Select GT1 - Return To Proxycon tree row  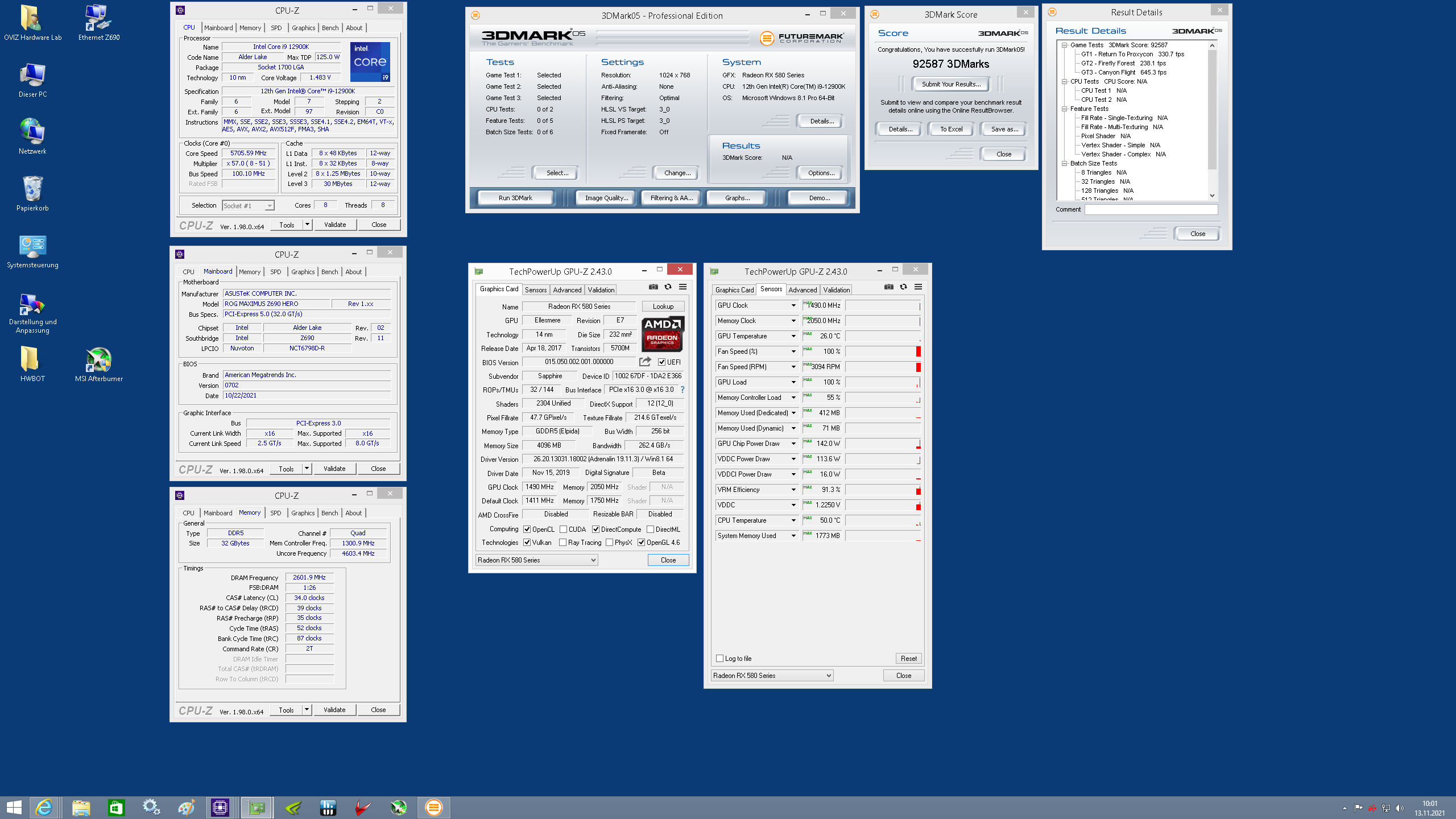click(x=1132, y=54)
